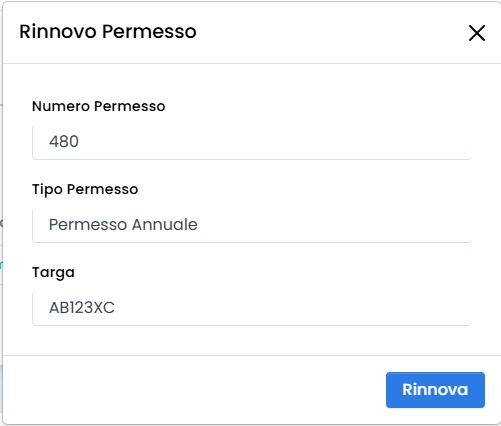Focus the Numero Permesso input field

tap(252, 142)
